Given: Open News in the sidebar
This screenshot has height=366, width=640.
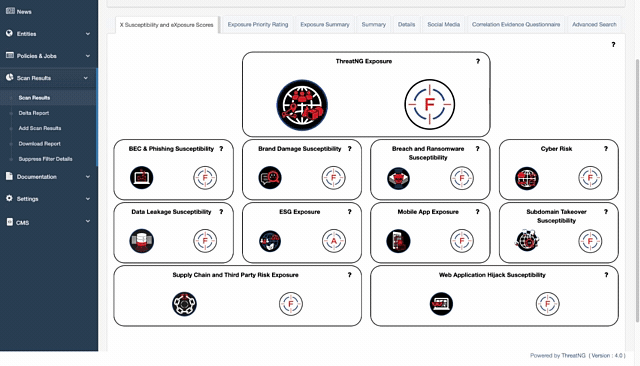Looking at the screenshot, I should 24,12.
